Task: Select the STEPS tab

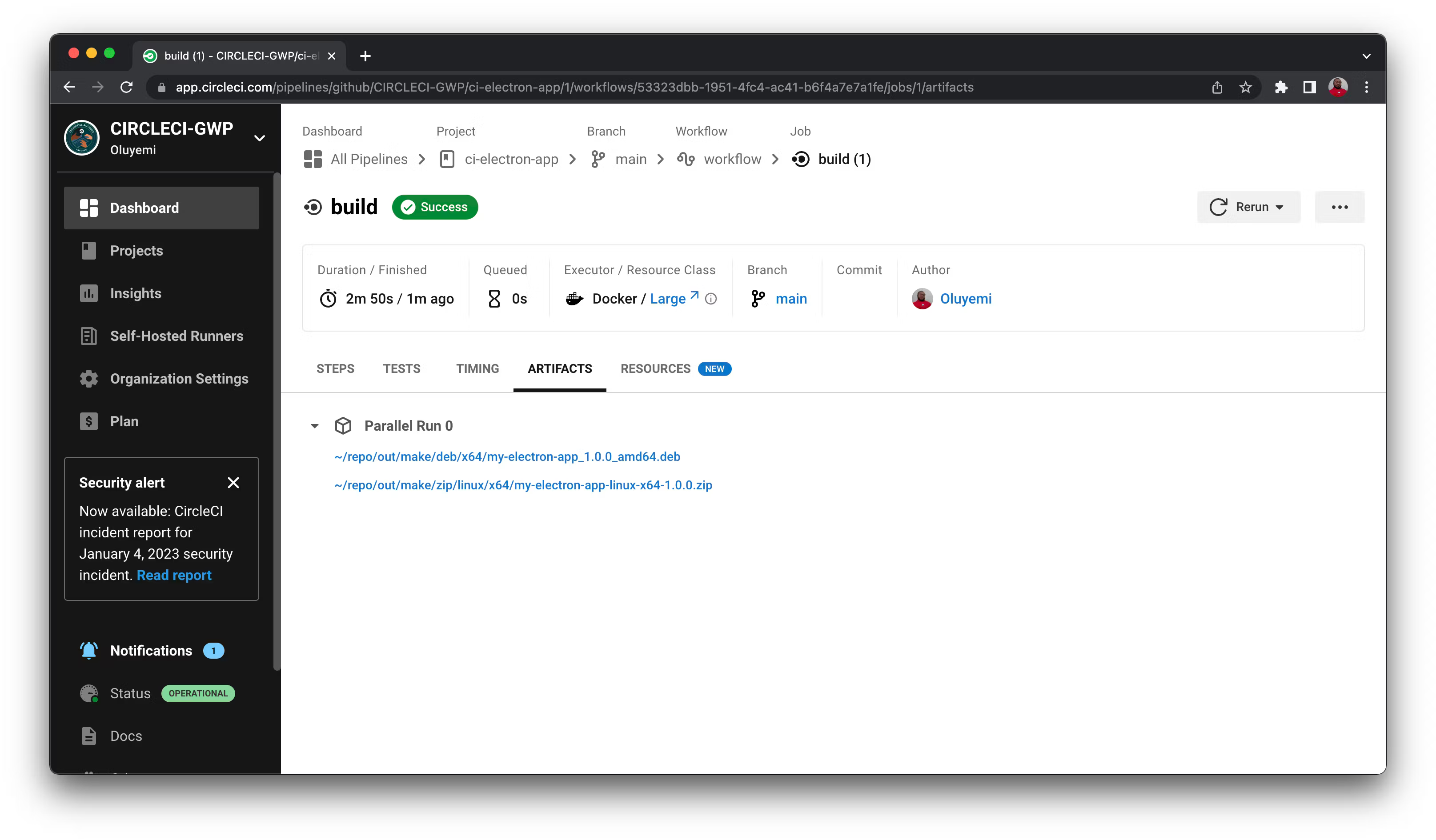Action: tap(335, 368)
